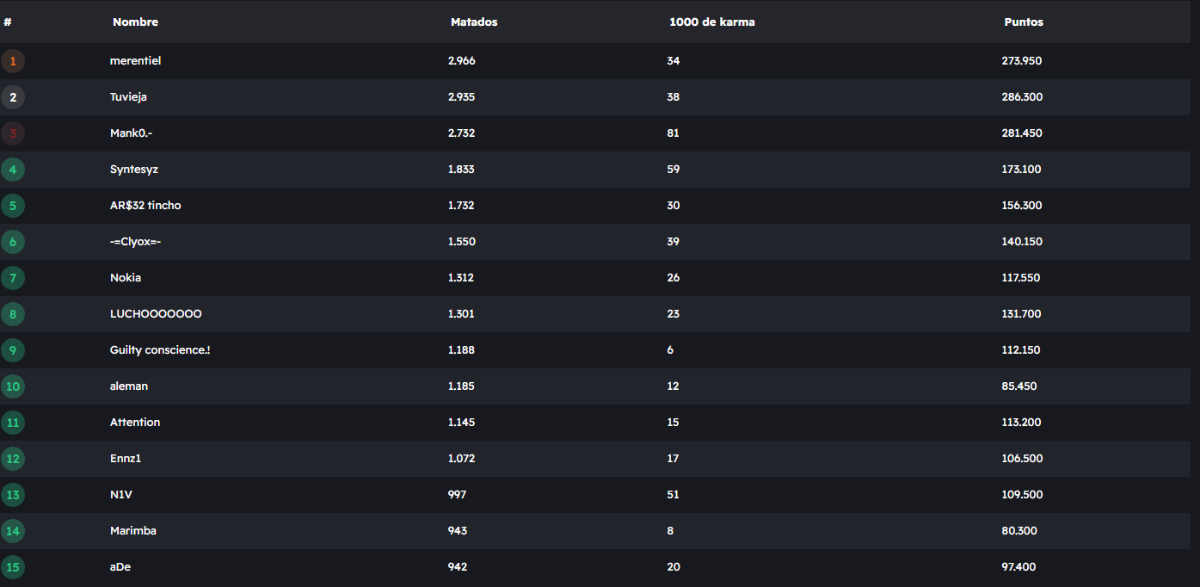Click the rank 15 green badge
The image size is (1200, 587).
coord(13,567)
